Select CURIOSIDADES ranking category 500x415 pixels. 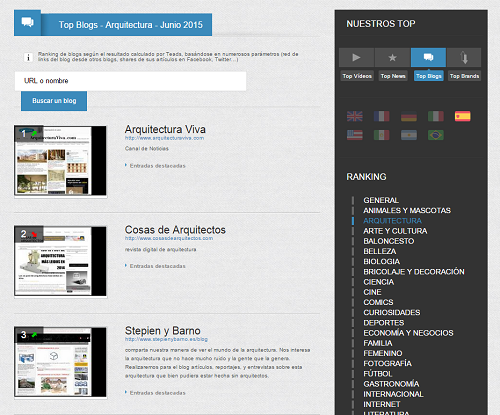(x=392, y=313)
